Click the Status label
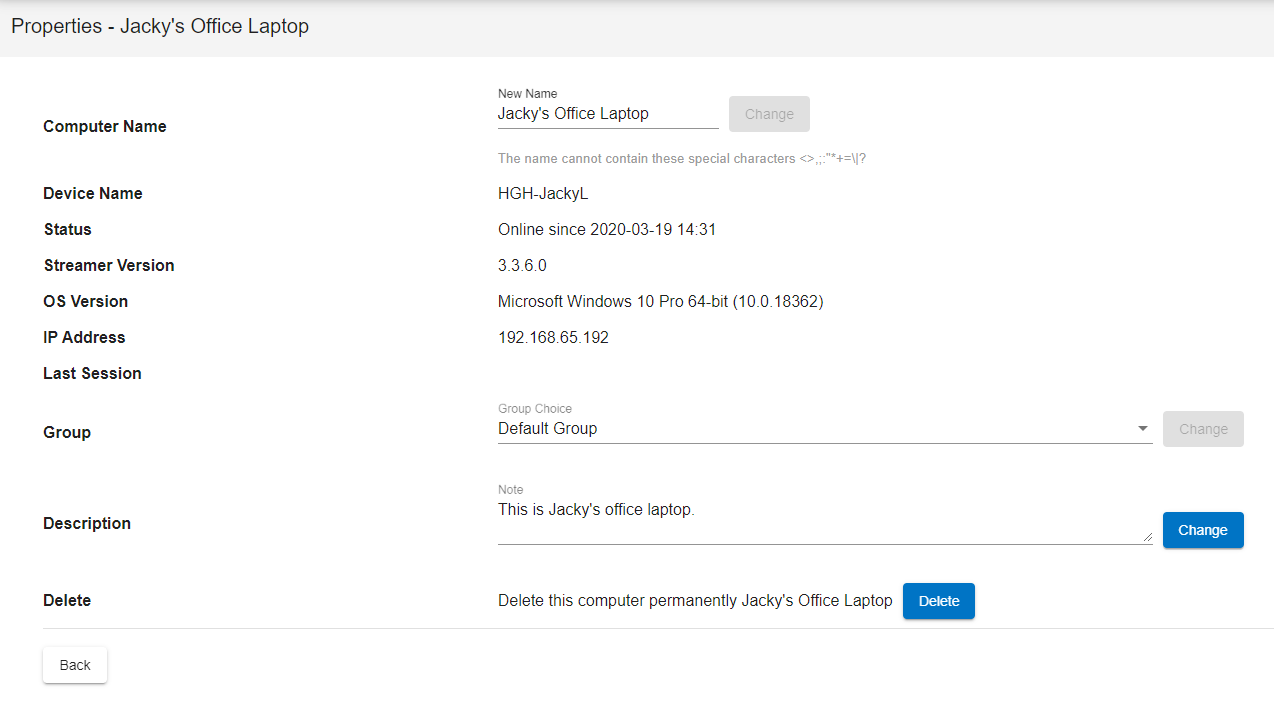The height and width of the screenshot is (710, 1274). (x=67, y=229)
